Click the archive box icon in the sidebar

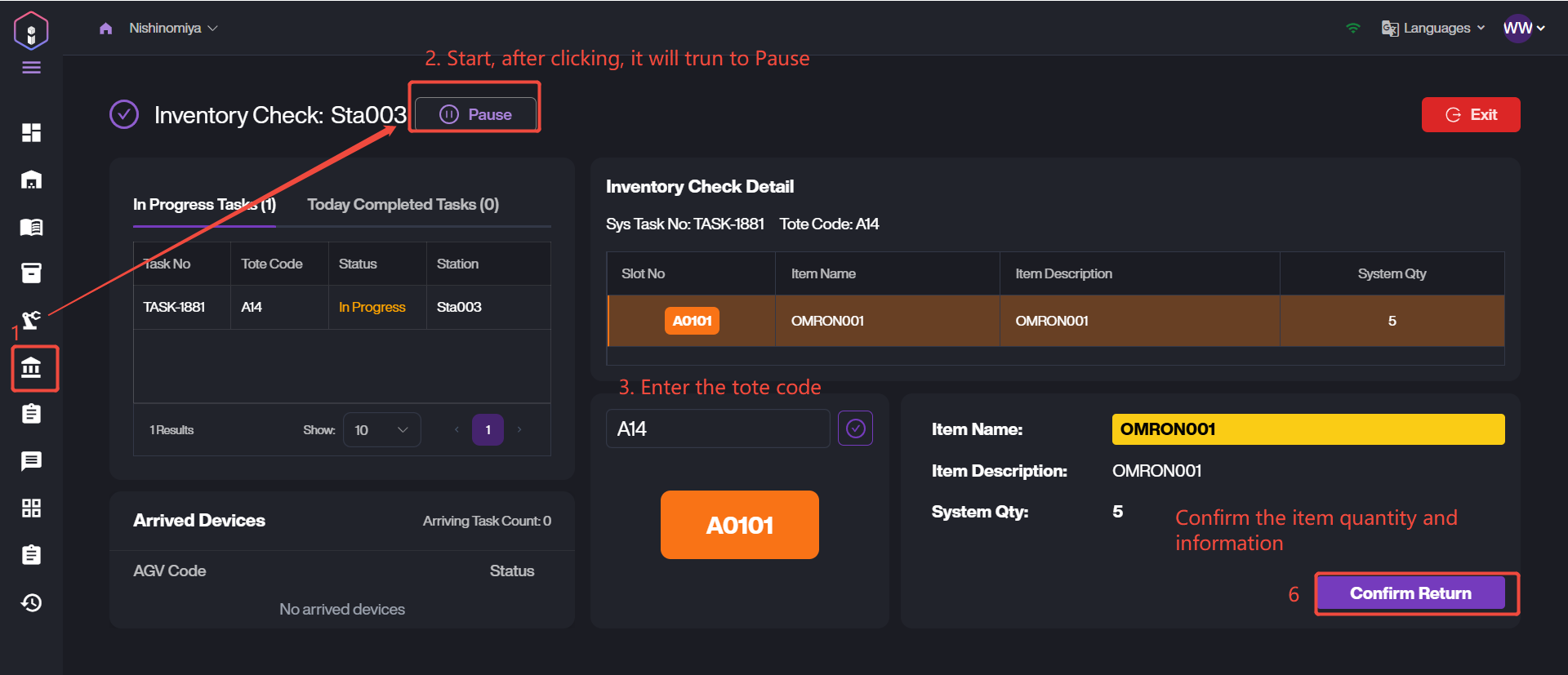[31, 273]
